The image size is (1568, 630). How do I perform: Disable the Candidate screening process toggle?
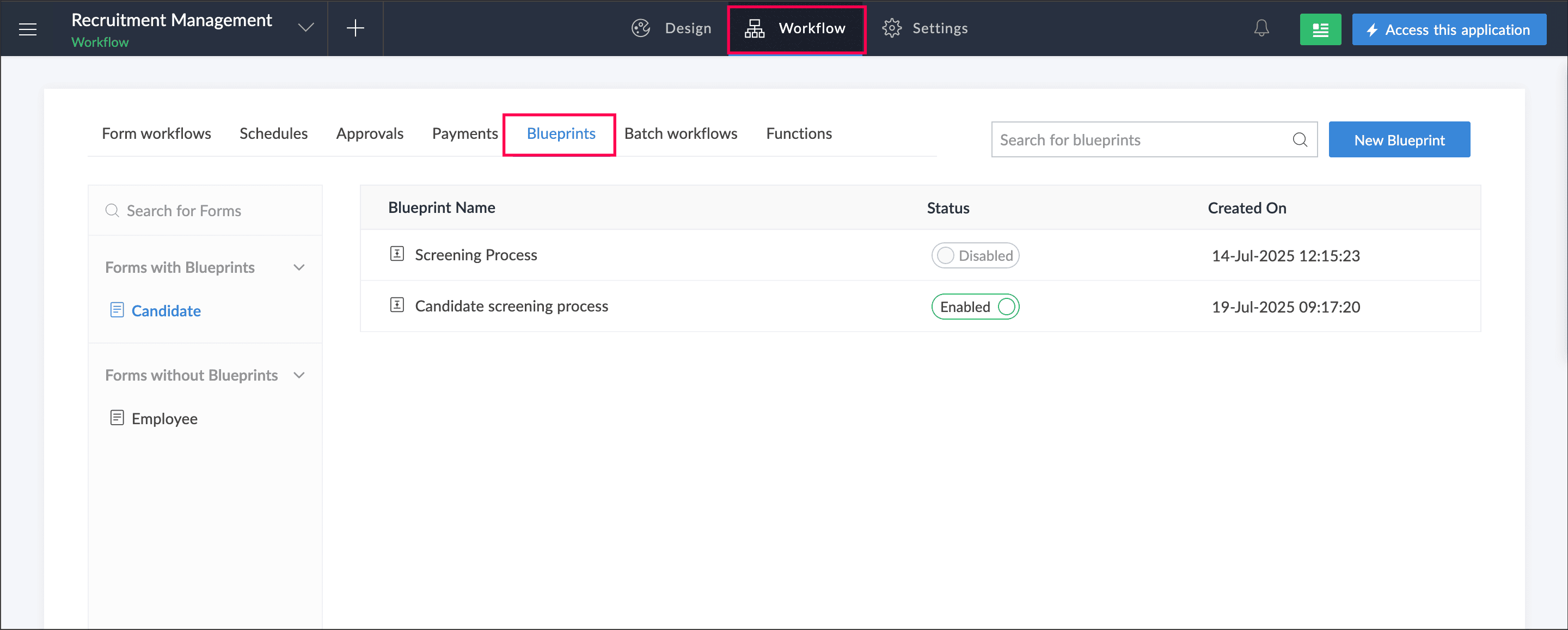tap(975, 307)
